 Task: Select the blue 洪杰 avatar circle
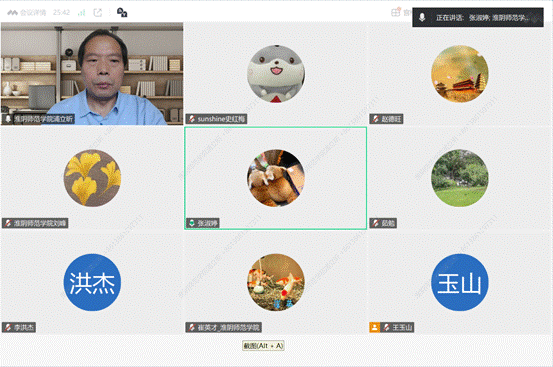(92, 282)
